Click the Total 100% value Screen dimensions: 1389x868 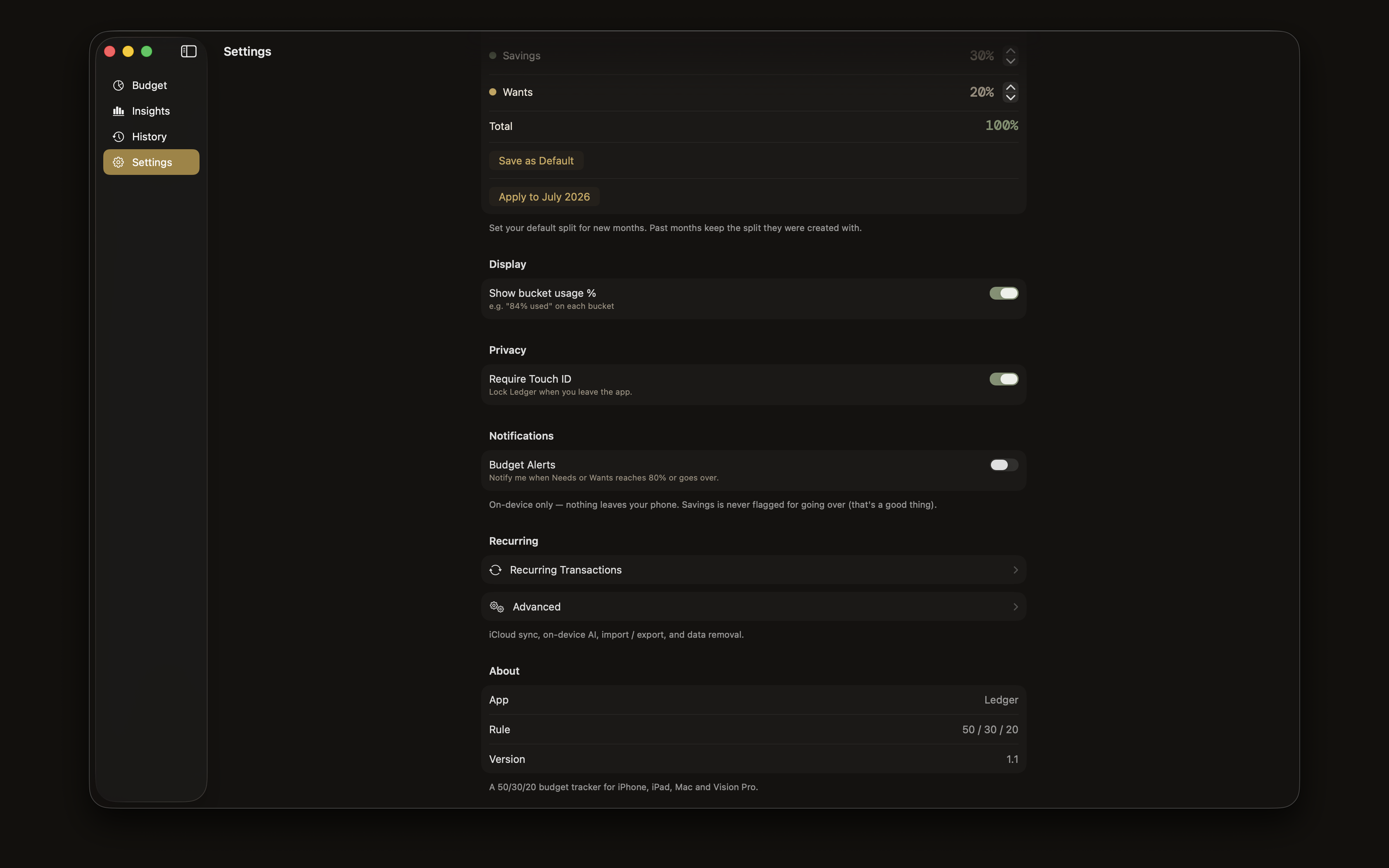pos(1001,126)
